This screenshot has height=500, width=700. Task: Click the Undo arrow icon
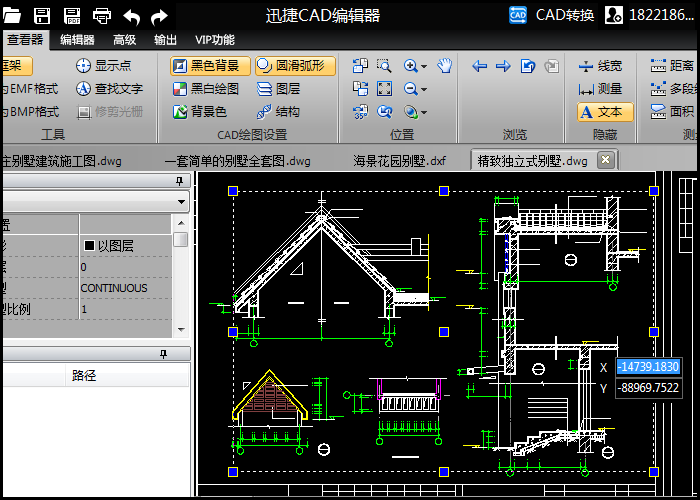(x=131, y=15)
